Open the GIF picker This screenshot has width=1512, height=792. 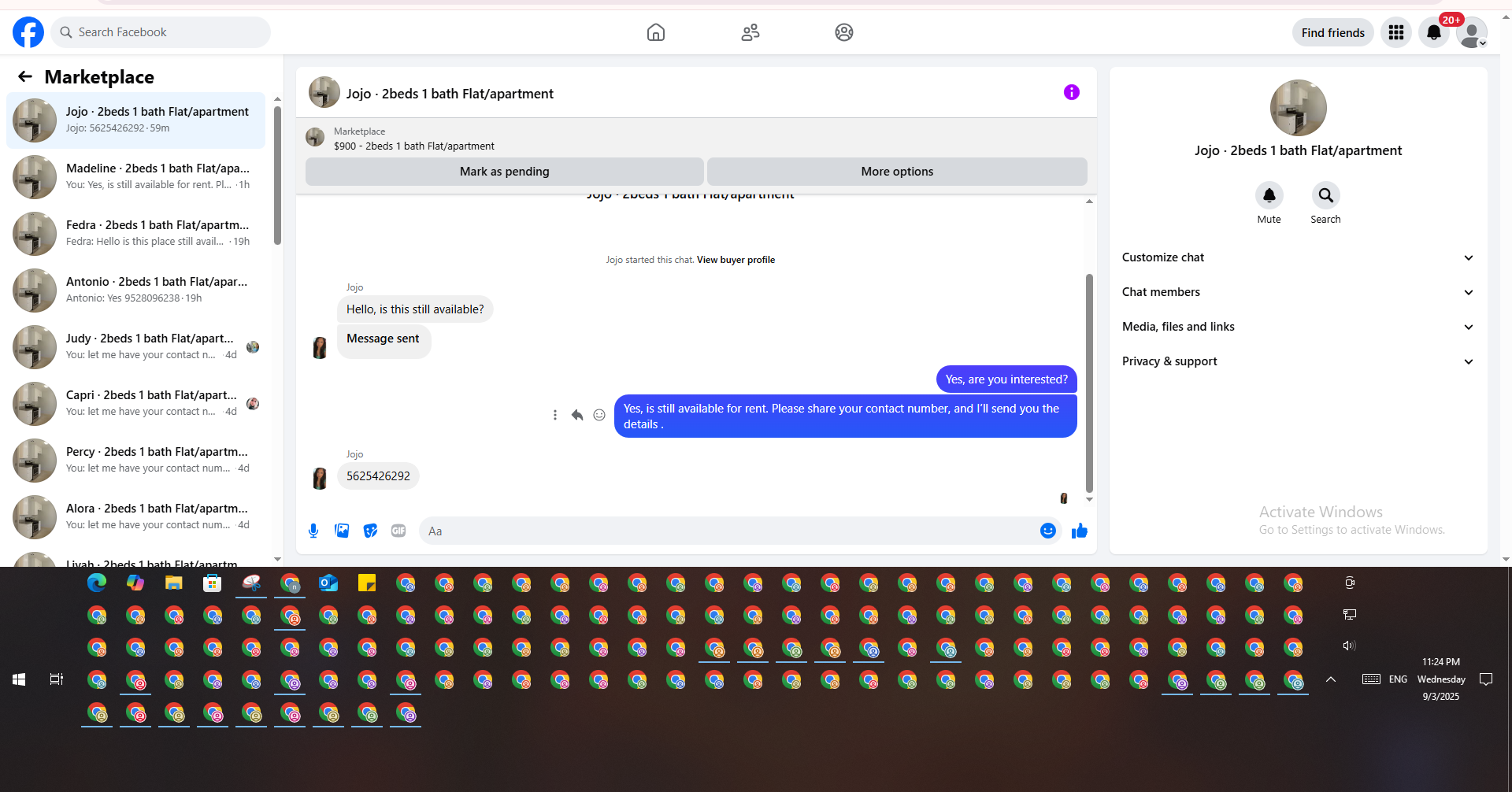tap(398, 531)
